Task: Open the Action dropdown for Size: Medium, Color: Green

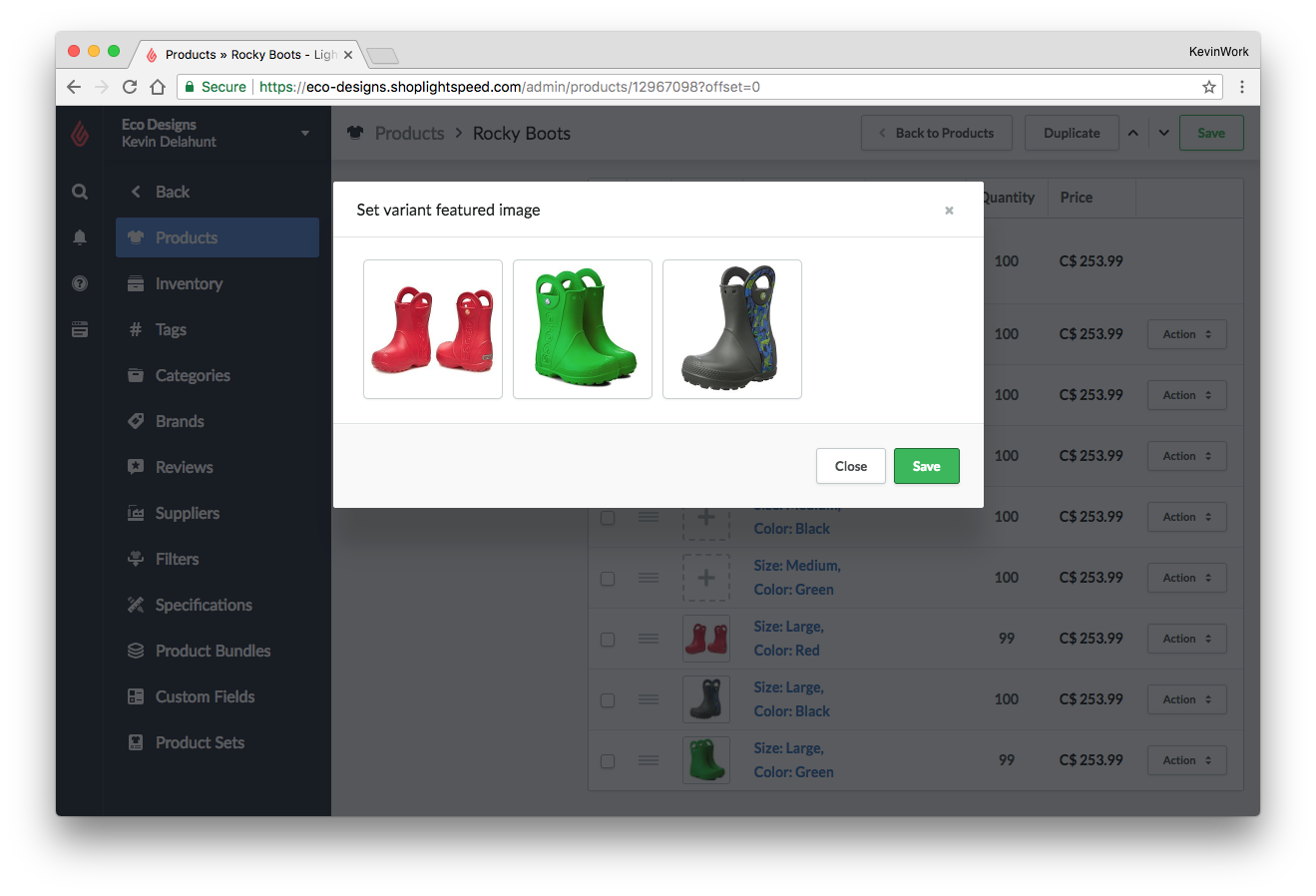Action: point(1186,578)
